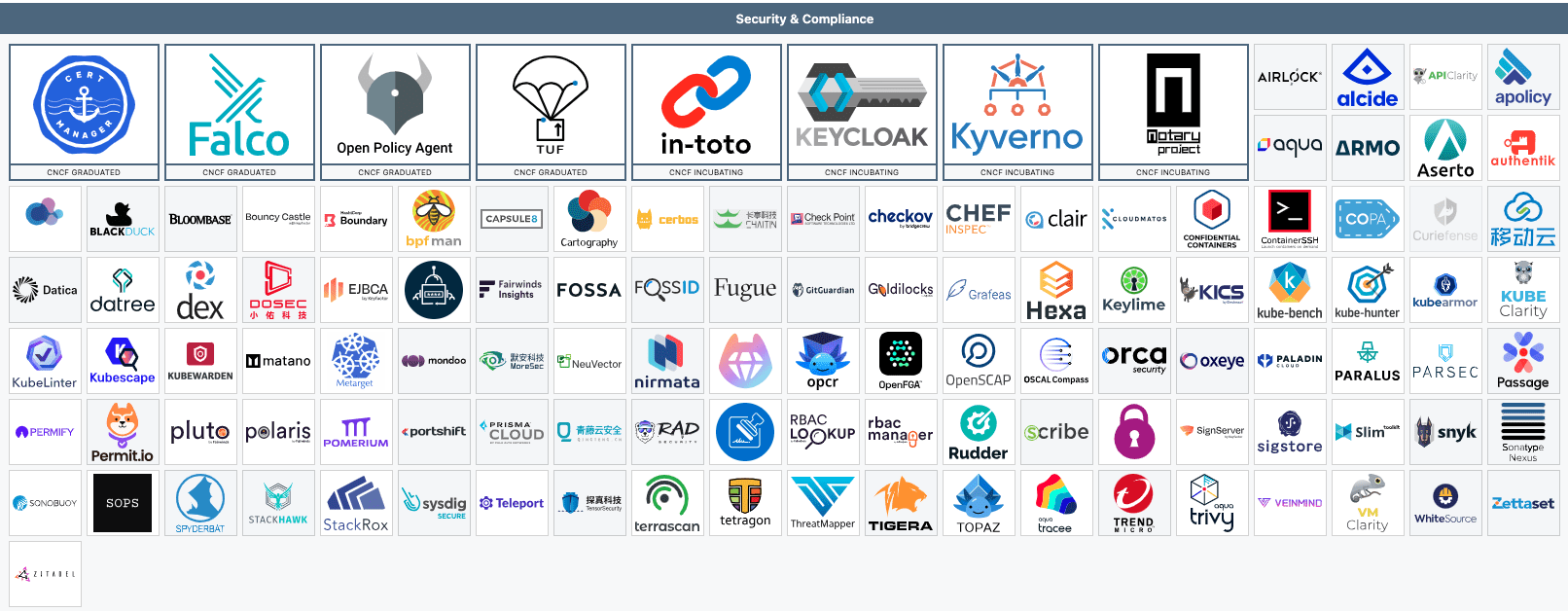
Task: Click the ContainerSSH terminal logo tile
Action: coord(1290,219)
